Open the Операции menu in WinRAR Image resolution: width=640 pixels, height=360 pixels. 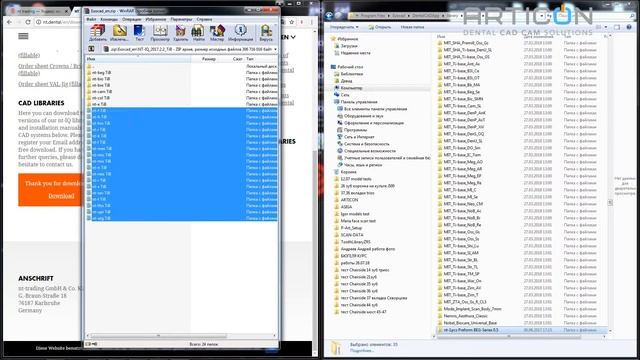131,19
